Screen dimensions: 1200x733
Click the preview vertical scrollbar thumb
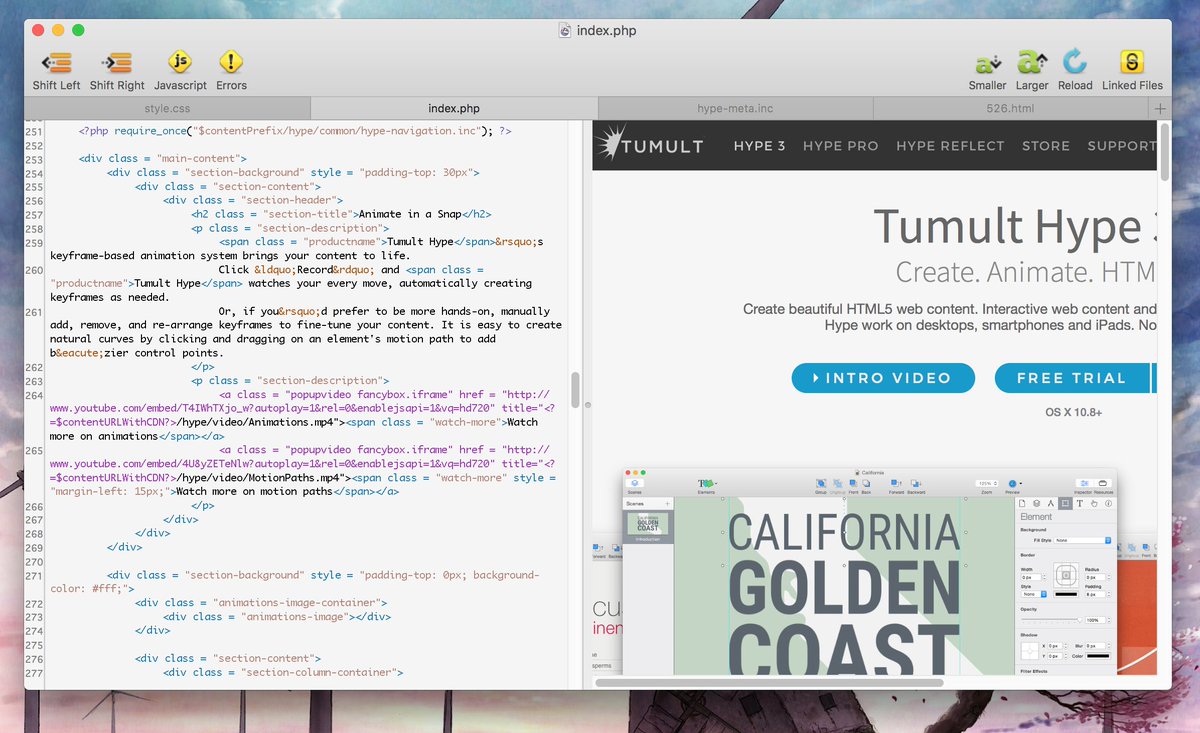(x=1165, y=150)
